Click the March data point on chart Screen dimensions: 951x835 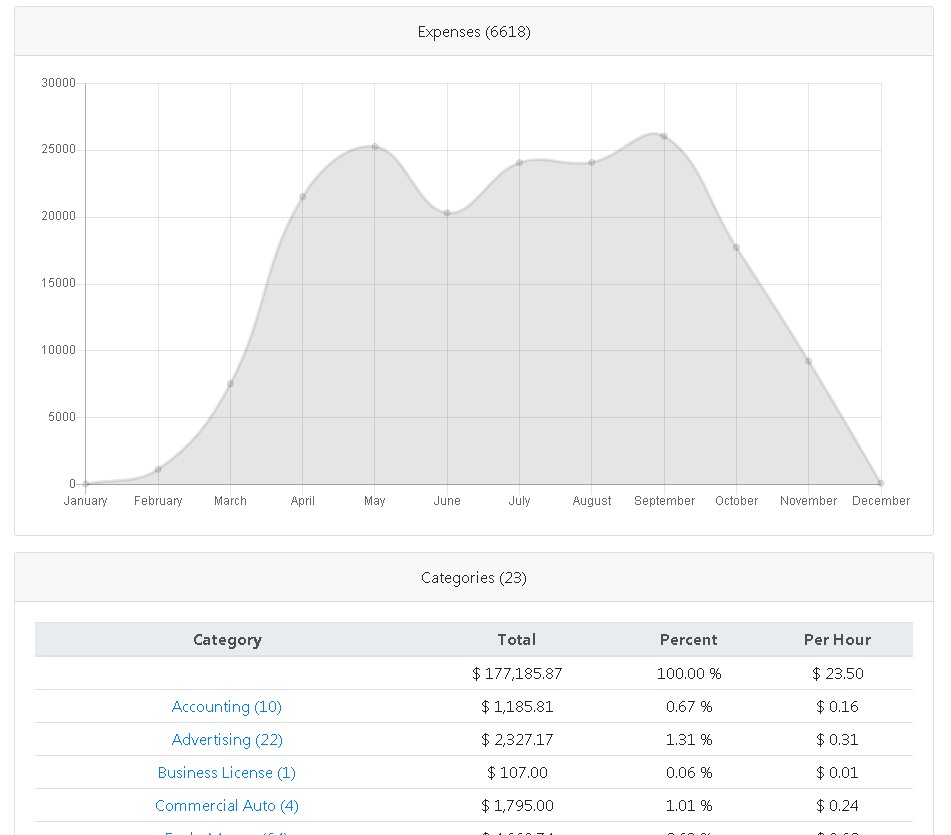click(230, 384)
